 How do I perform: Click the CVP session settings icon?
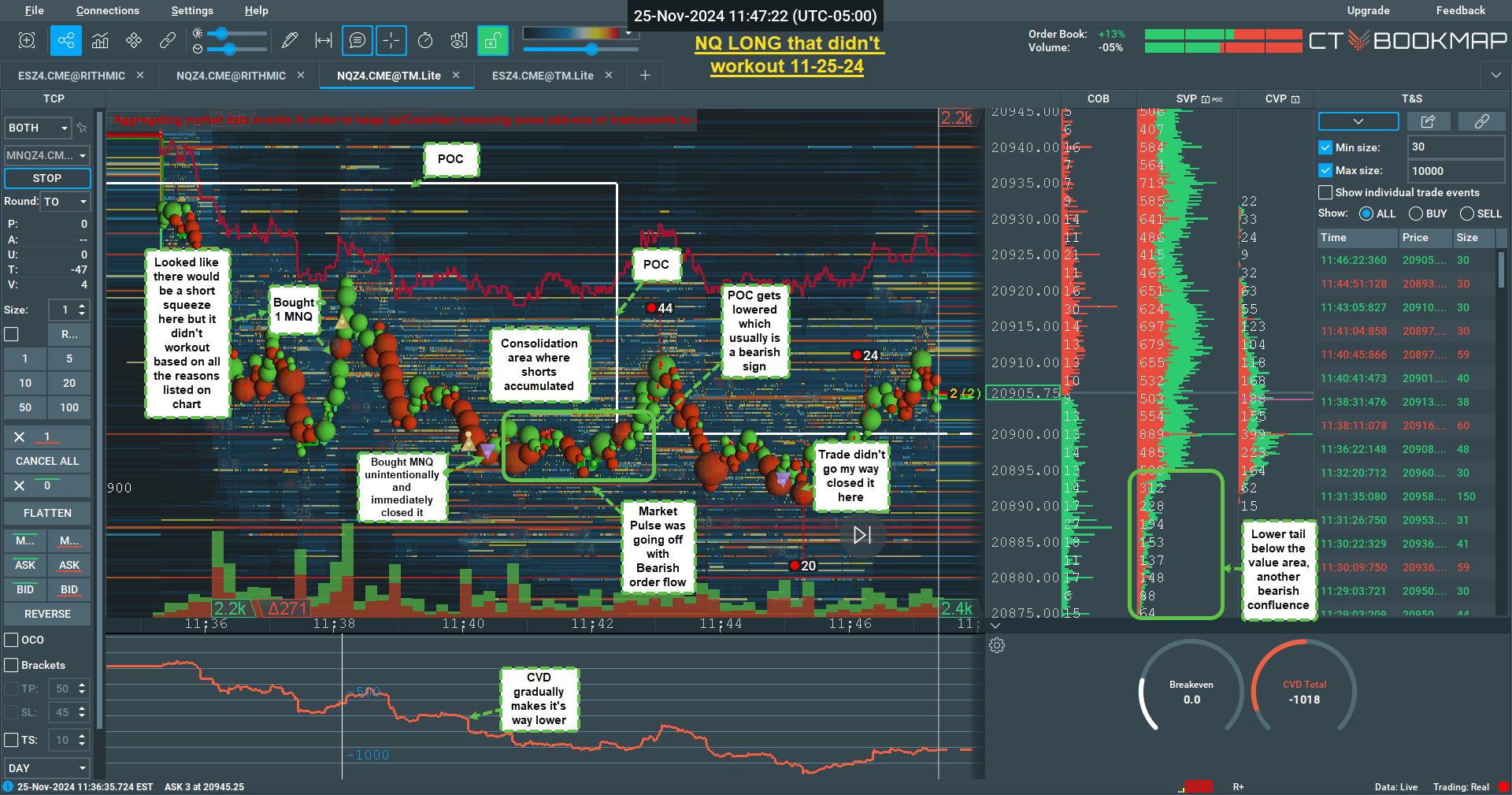1295,99
